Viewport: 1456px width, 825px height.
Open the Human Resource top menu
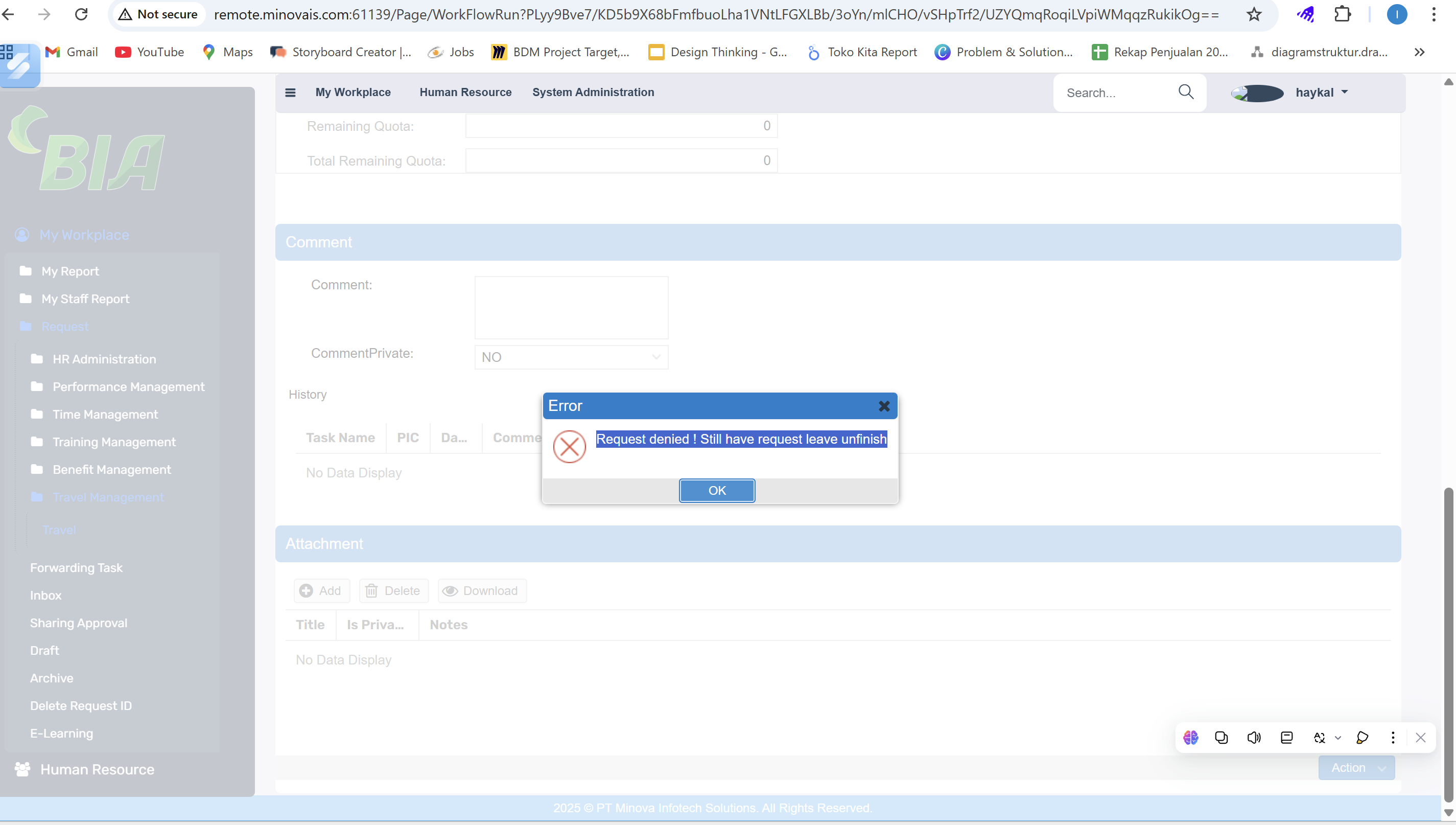click(x=465, y=93)
